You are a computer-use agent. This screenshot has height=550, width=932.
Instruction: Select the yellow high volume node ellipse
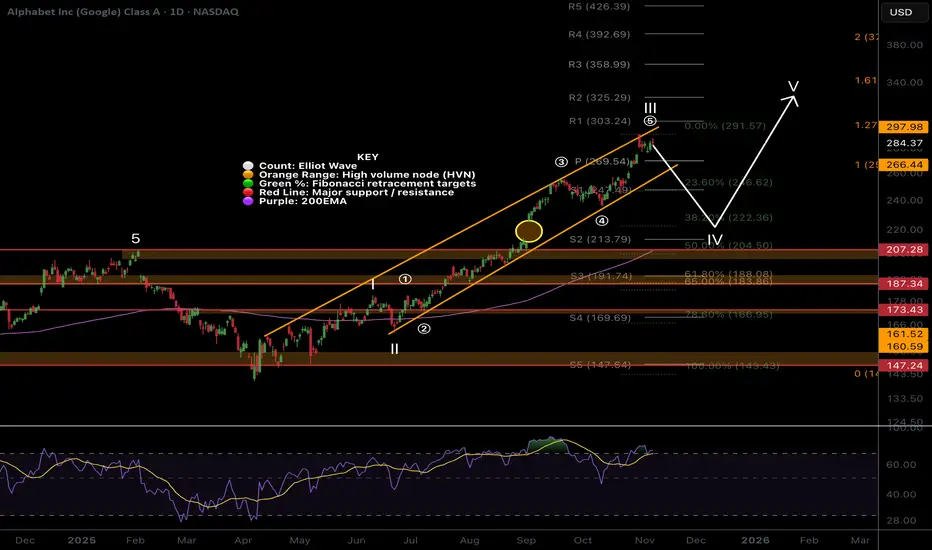tap(528, 231)
